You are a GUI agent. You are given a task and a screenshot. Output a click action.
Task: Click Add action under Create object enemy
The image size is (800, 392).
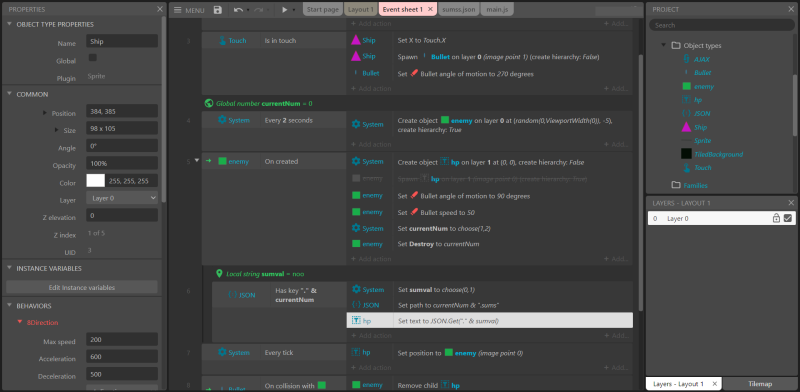pyautogui.click(x=371, y=144)
